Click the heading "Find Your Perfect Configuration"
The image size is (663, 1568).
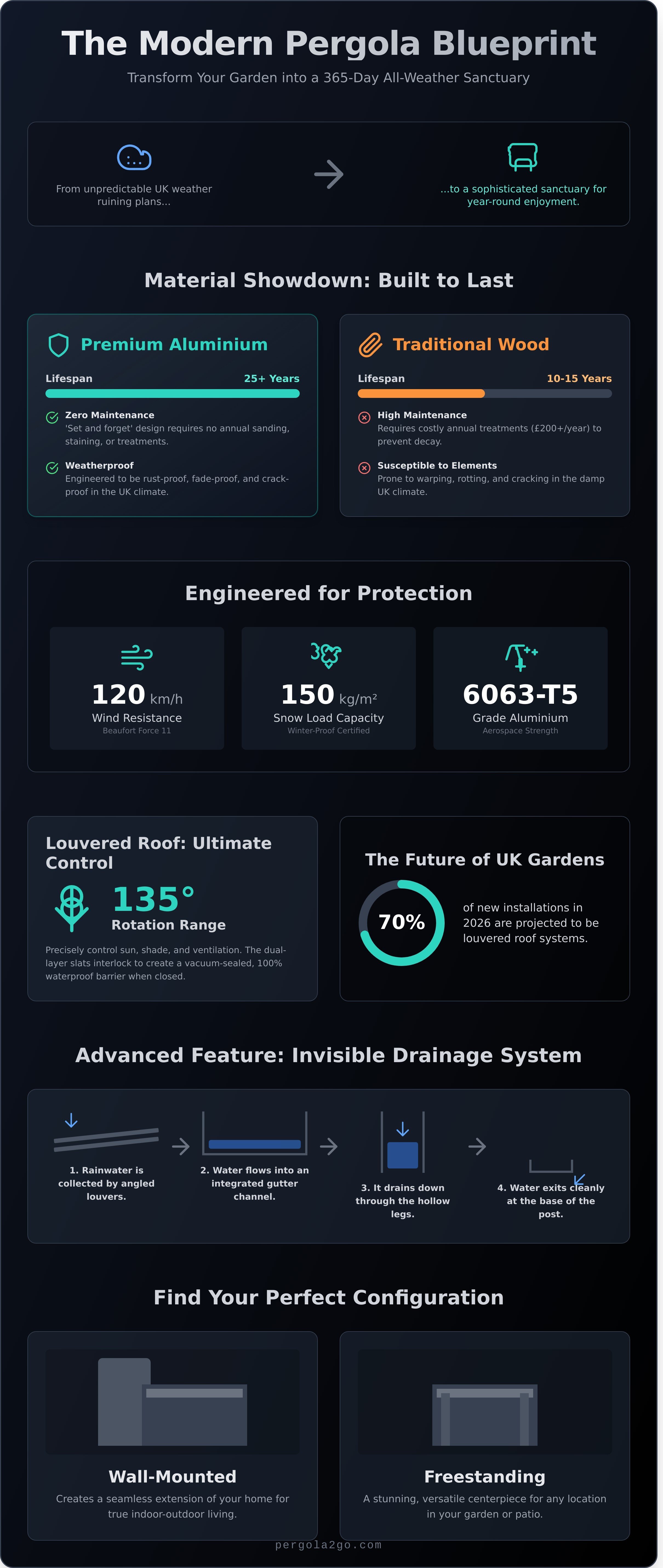click(x=329, y=1297)
